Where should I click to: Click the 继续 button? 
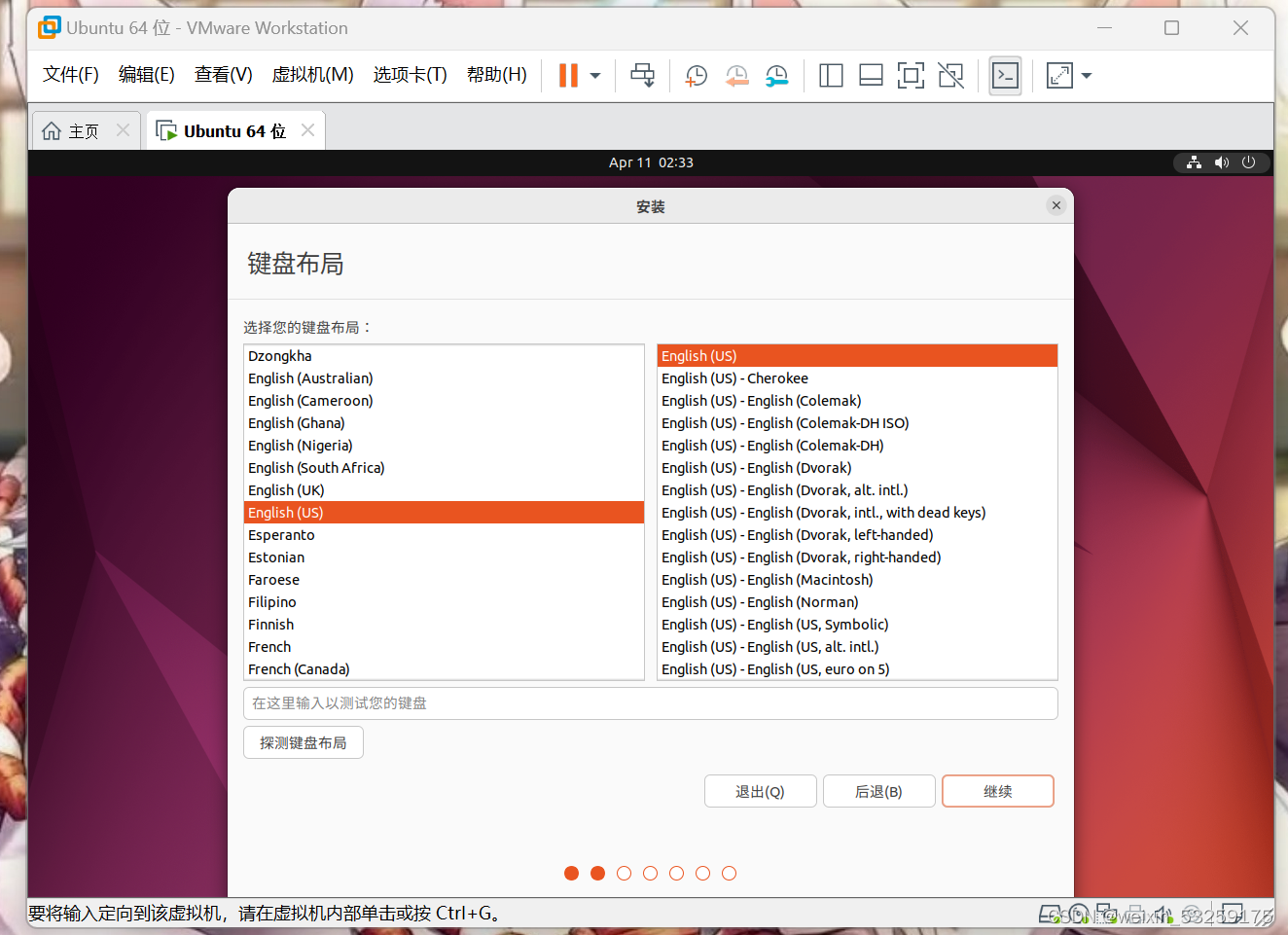pos(997,791)
